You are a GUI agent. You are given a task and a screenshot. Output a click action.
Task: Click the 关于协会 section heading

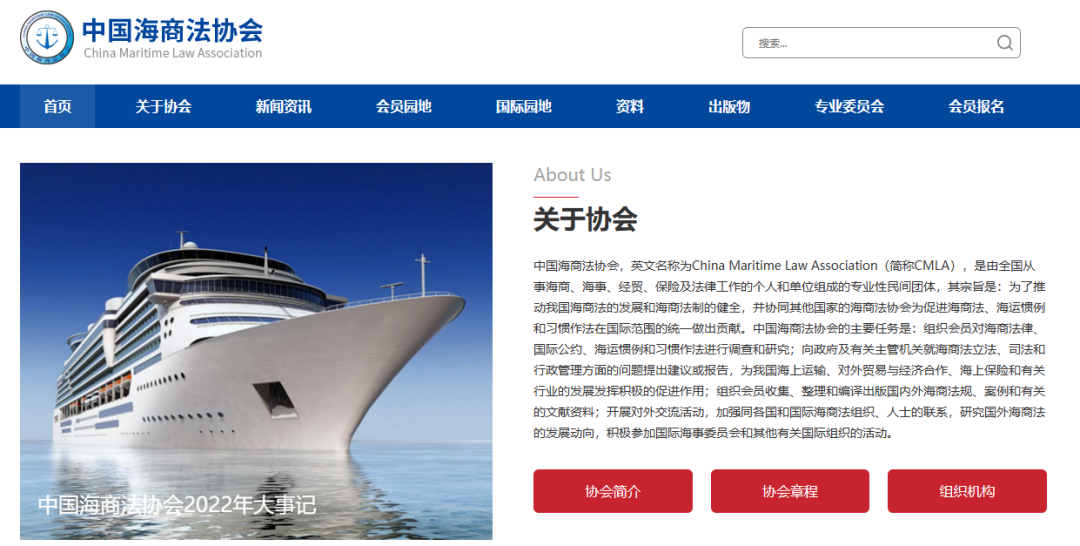tap(585, 220)
